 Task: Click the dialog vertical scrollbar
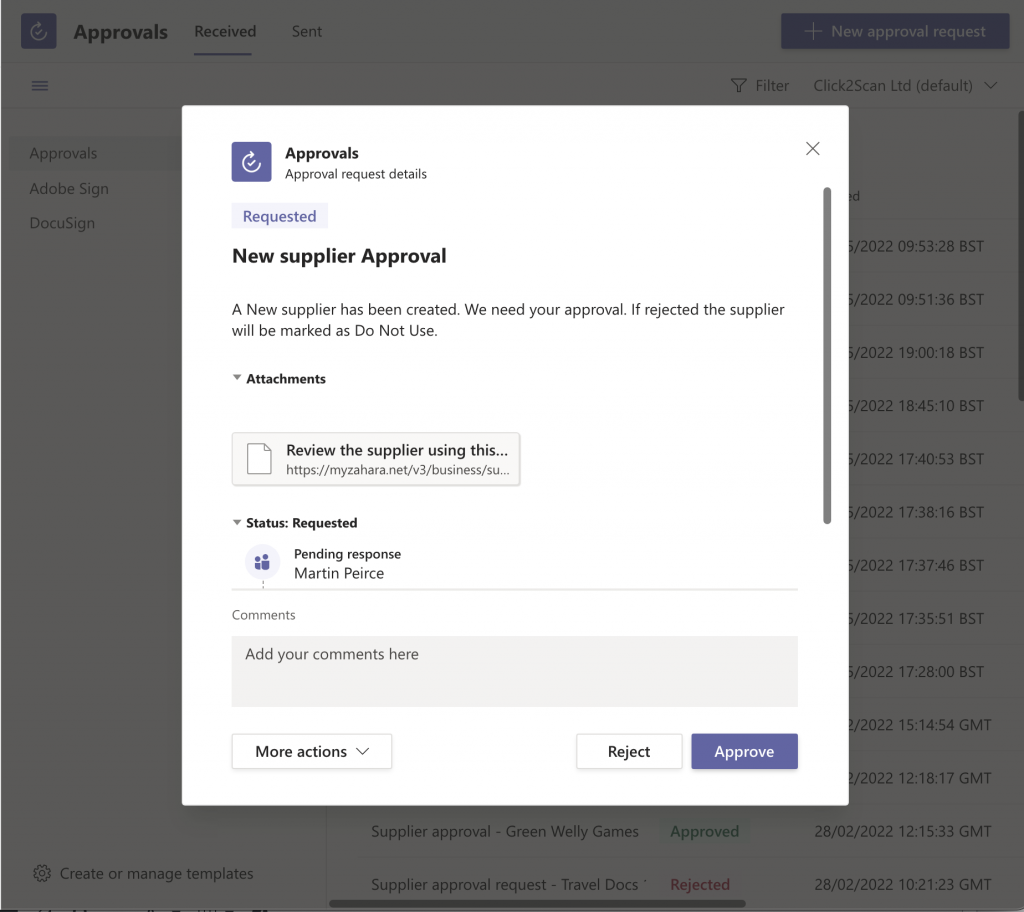coord(827,355)
